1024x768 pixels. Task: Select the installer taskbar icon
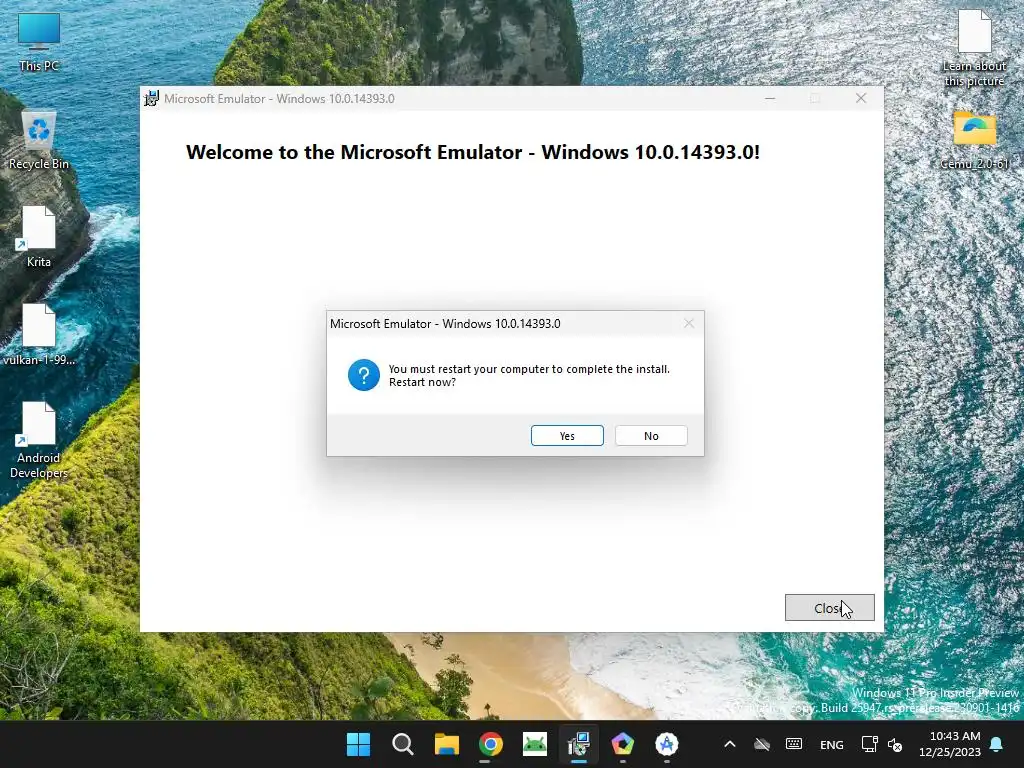coord(579,744)
